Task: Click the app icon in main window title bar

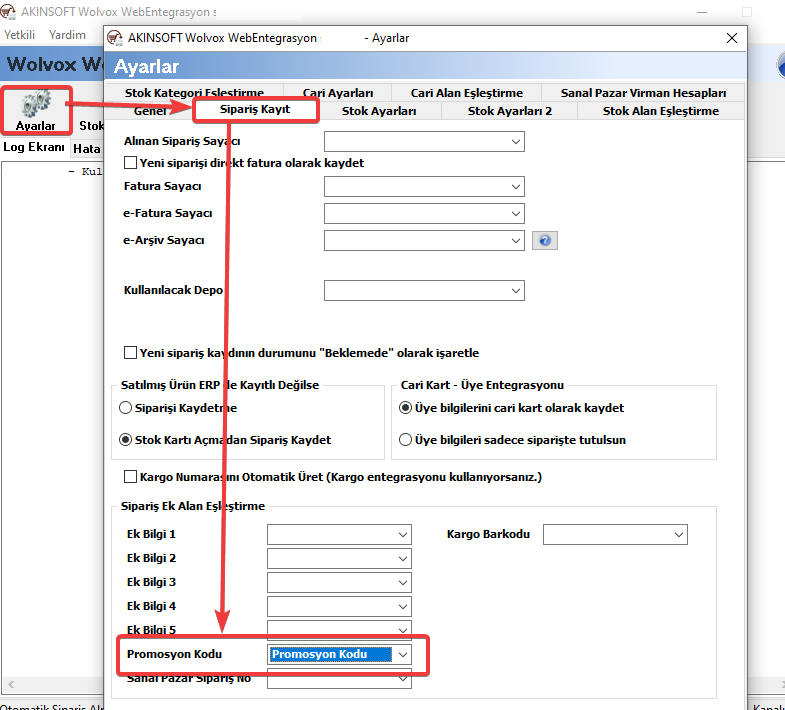Action: point(8,12)
